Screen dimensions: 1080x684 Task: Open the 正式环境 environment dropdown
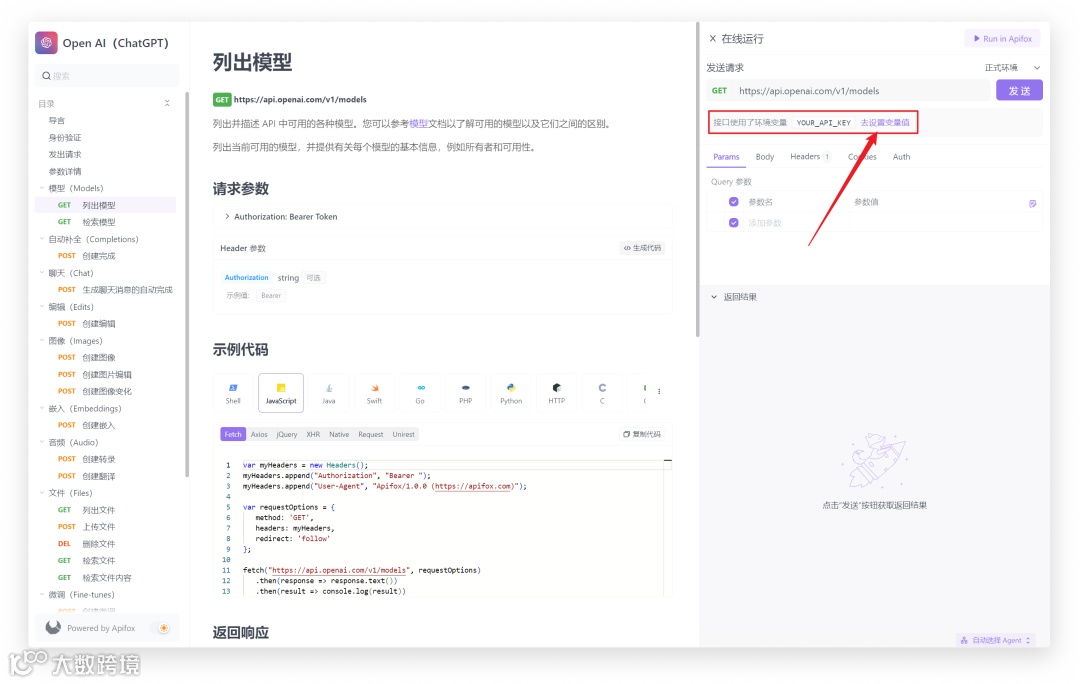(1012, 68)
